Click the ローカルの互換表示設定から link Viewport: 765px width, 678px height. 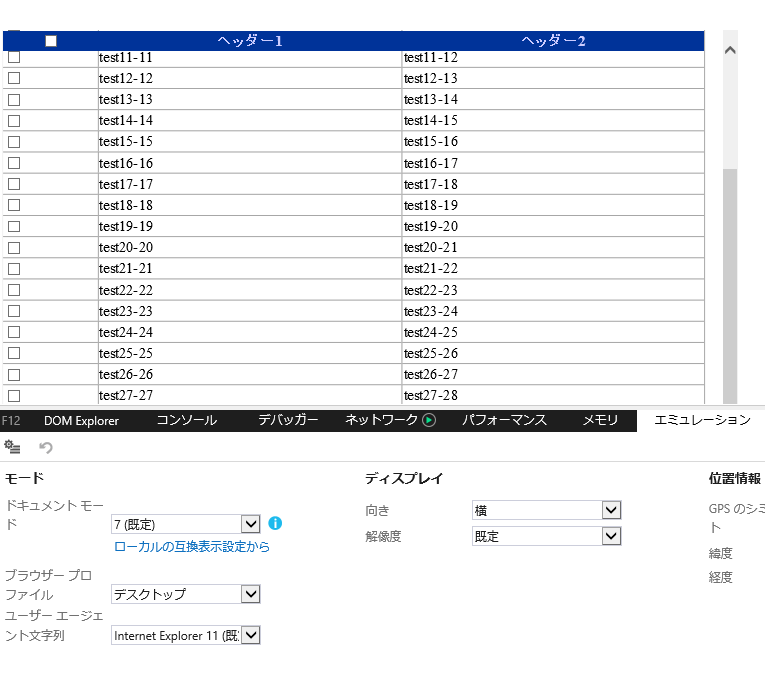(192, 546)
